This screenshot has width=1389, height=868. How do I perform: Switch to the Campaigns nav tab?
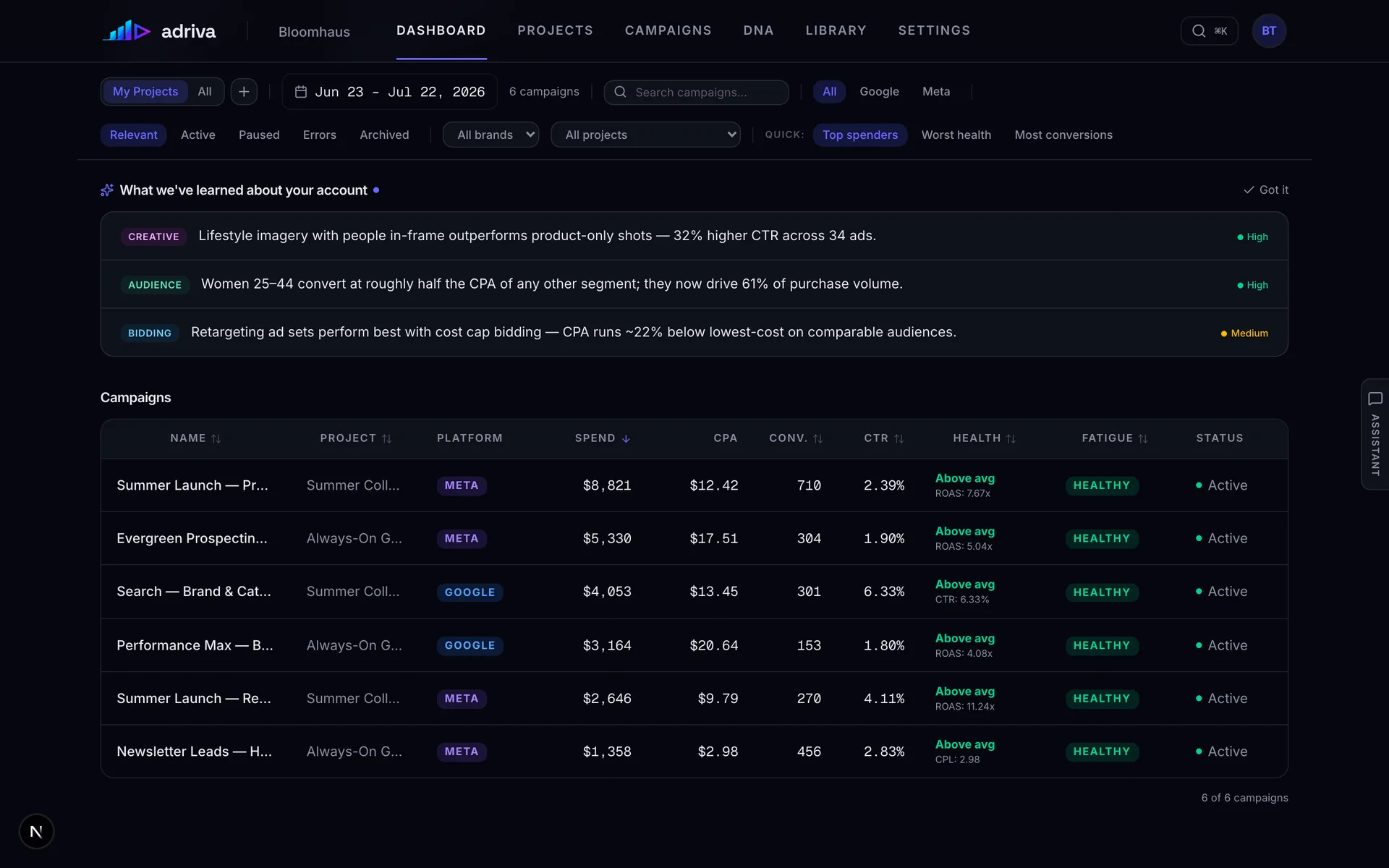click(668, 30)
